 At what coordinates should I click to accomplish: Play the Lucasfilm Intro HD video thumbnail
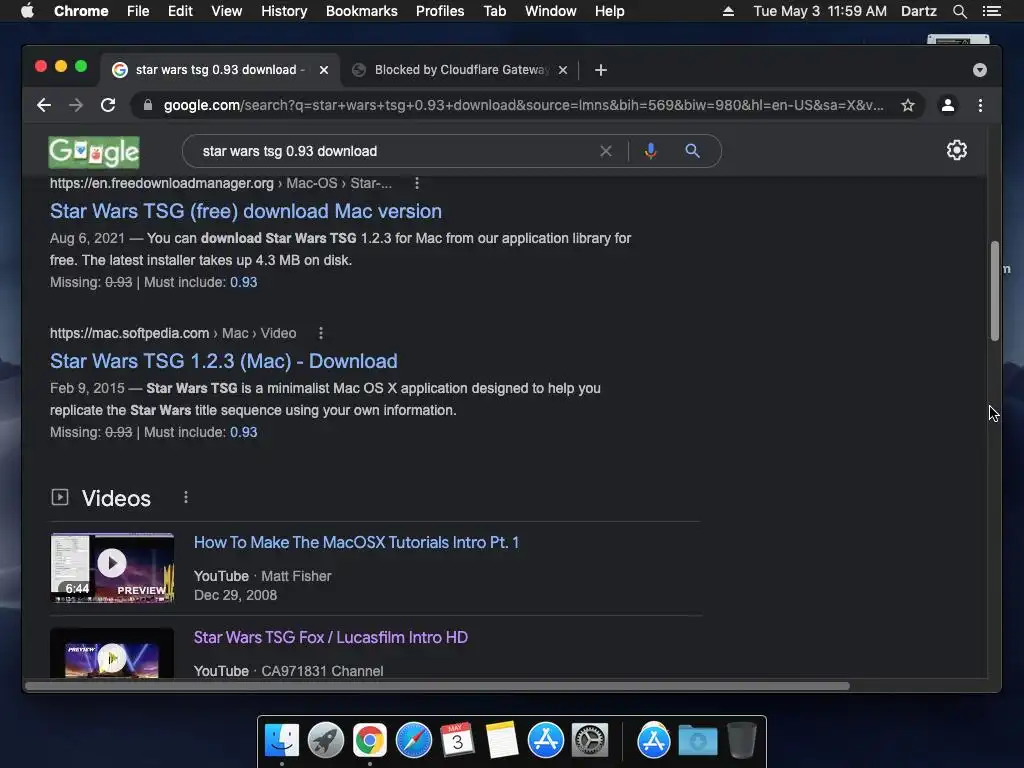pyautogui.click(x=112, y=654)
